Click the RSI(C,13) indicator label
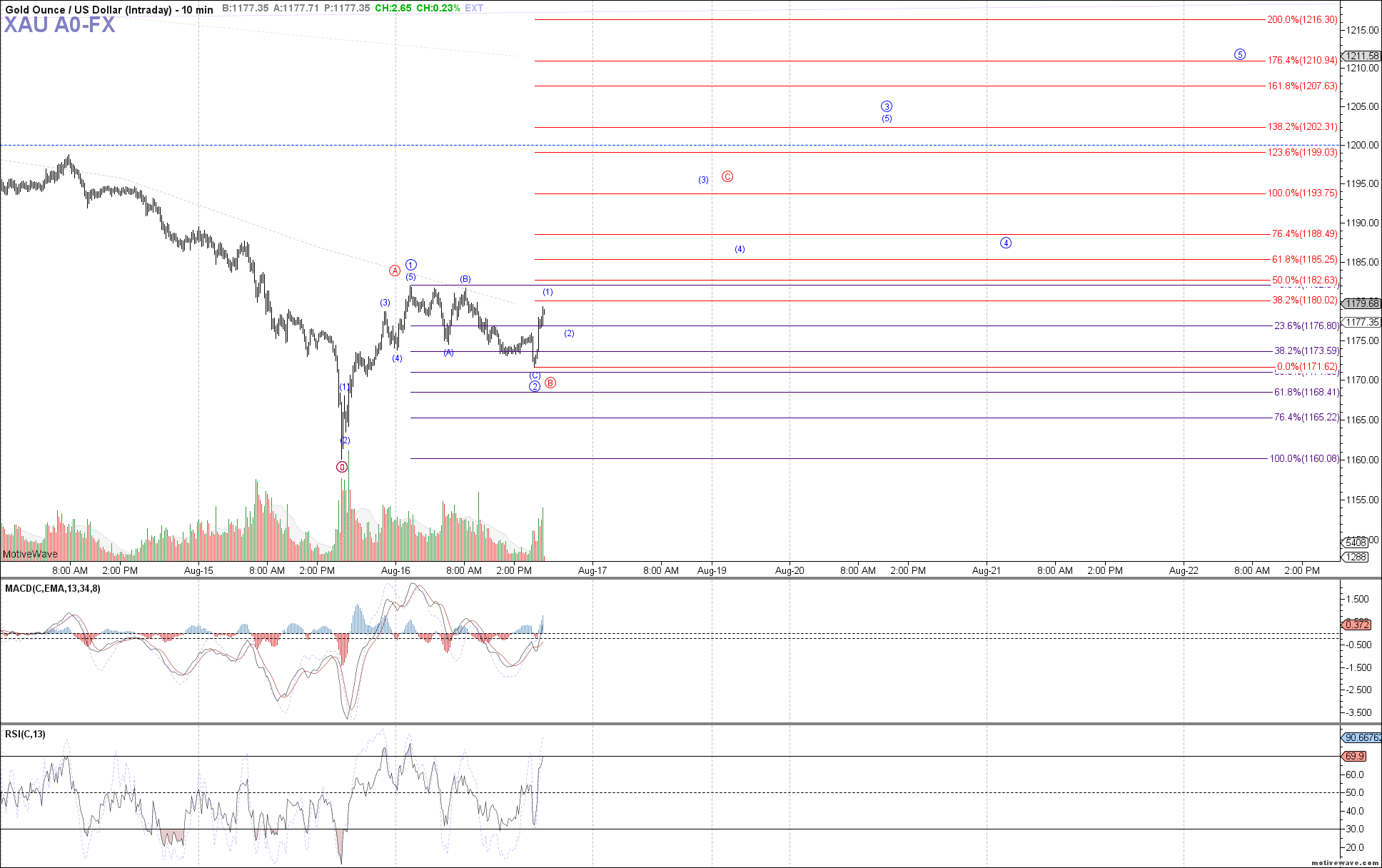Viewport: 1382px width, 868px height. 26,734
